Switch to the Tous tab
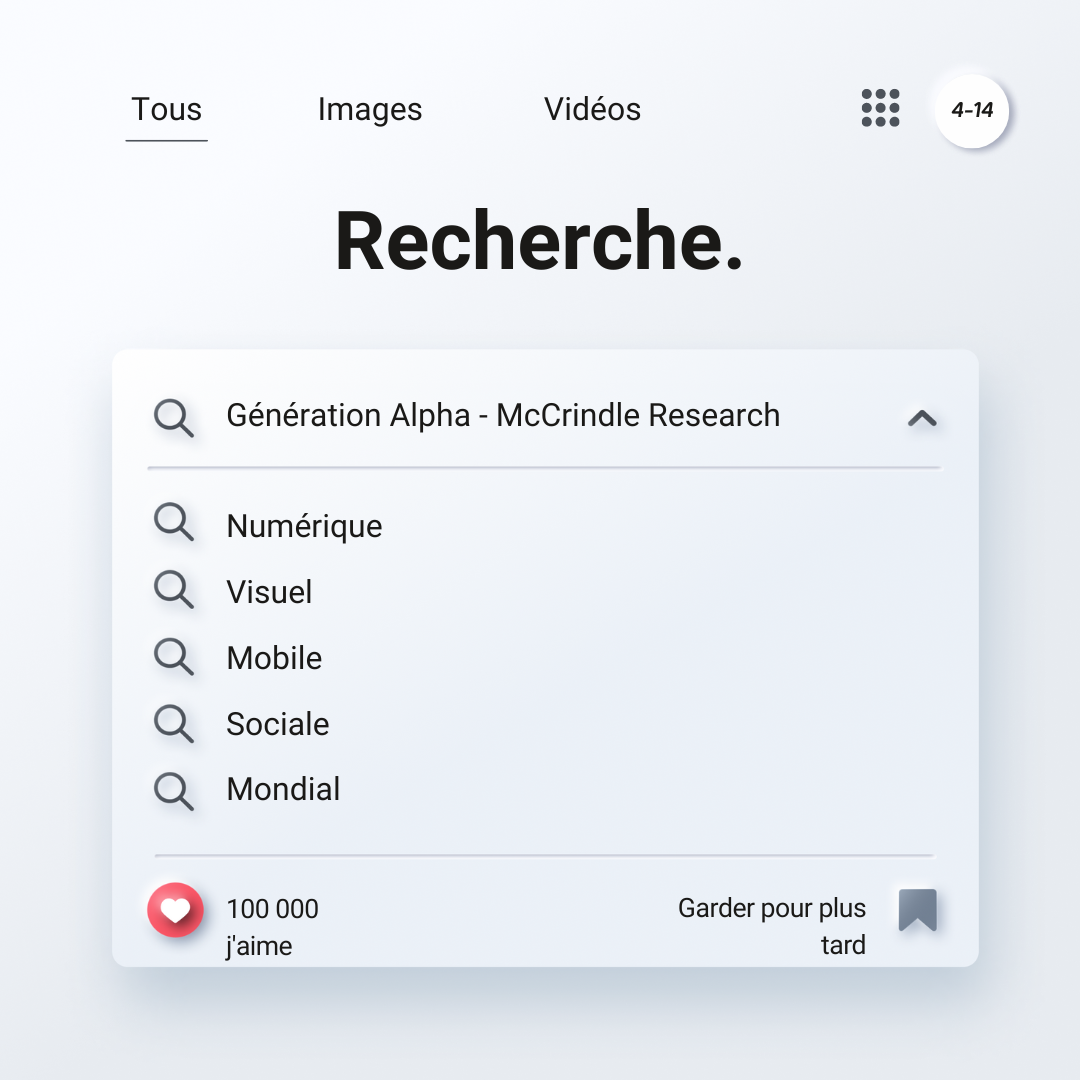The height and width of the screenshot is (1080, 1080). (167, 110)
